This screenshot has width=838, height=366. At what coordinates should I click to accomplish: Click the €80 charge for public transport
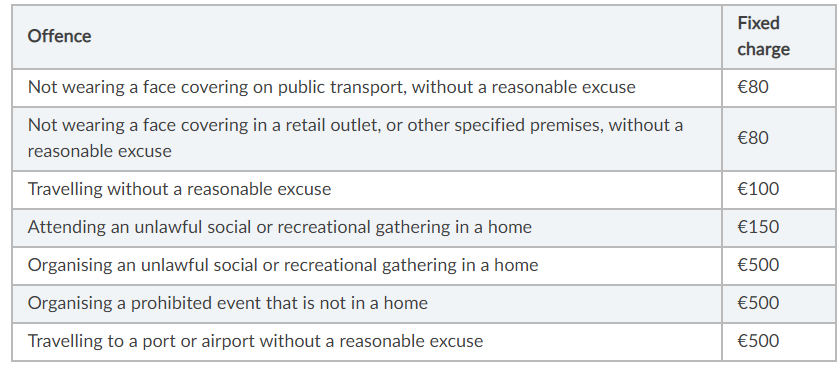coord(752,87)
